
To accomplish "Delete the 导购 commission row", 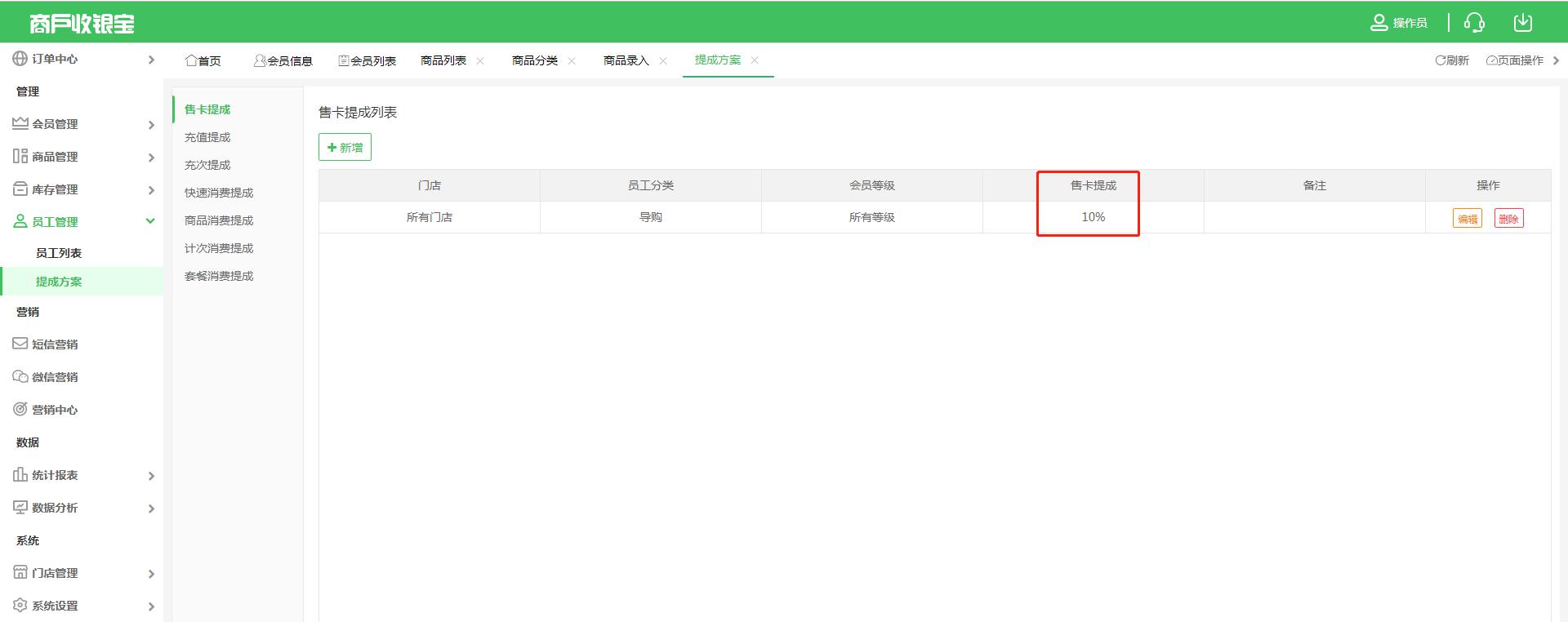I will coord(1508,219).
